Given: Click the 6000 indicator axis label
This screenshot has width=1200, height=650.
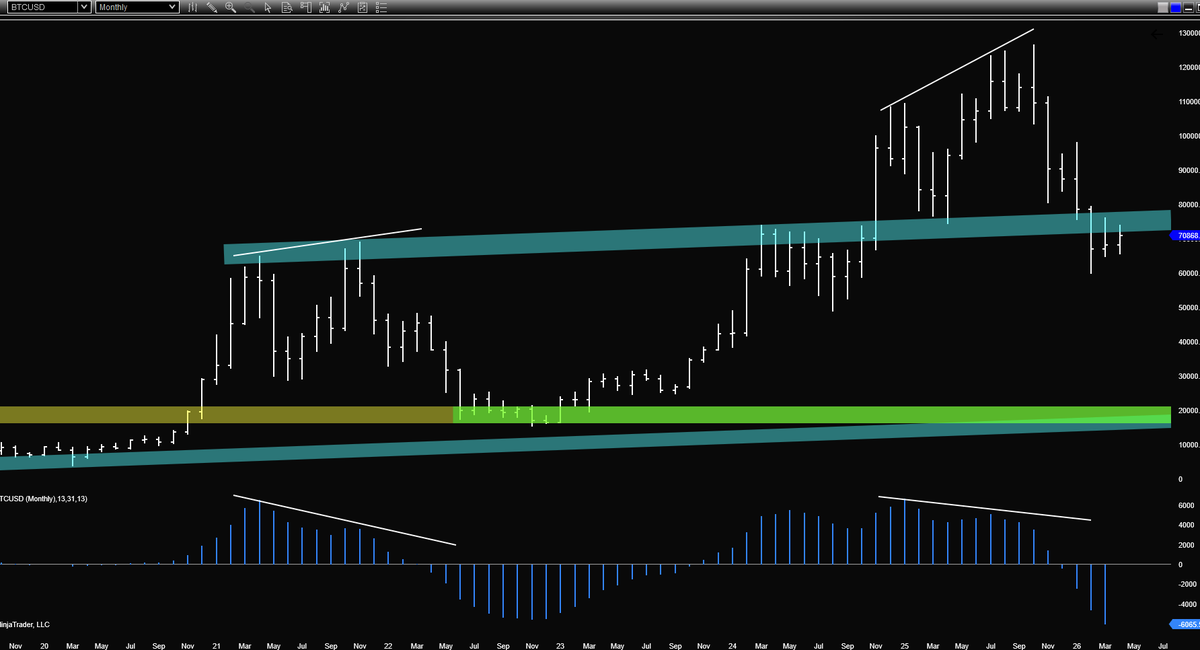Looking at the screenshot, I should pyautogui.click(x=1188, y=506).
